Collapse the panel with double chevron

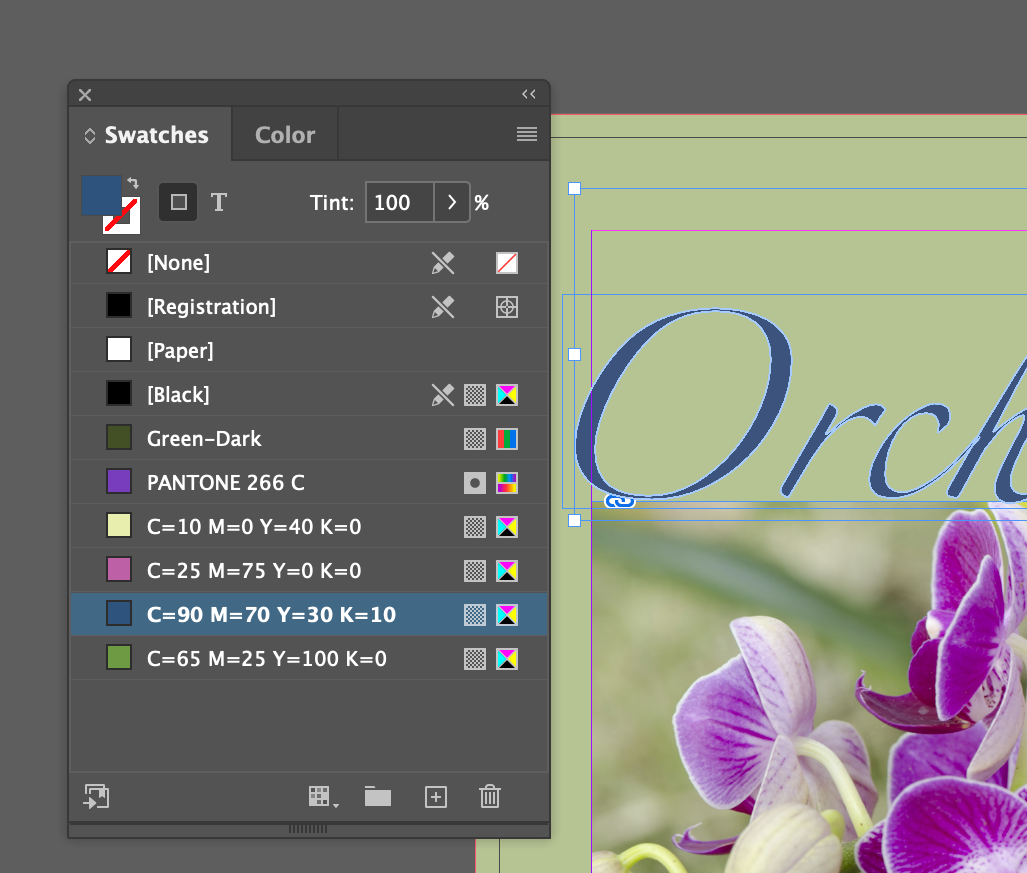tap(529, 94)
